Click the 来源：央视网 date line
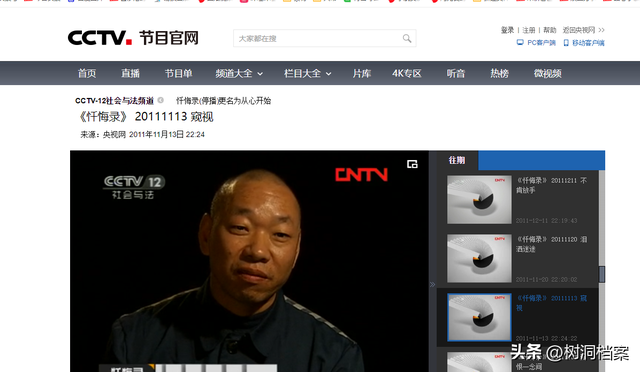 click(142, 134)
